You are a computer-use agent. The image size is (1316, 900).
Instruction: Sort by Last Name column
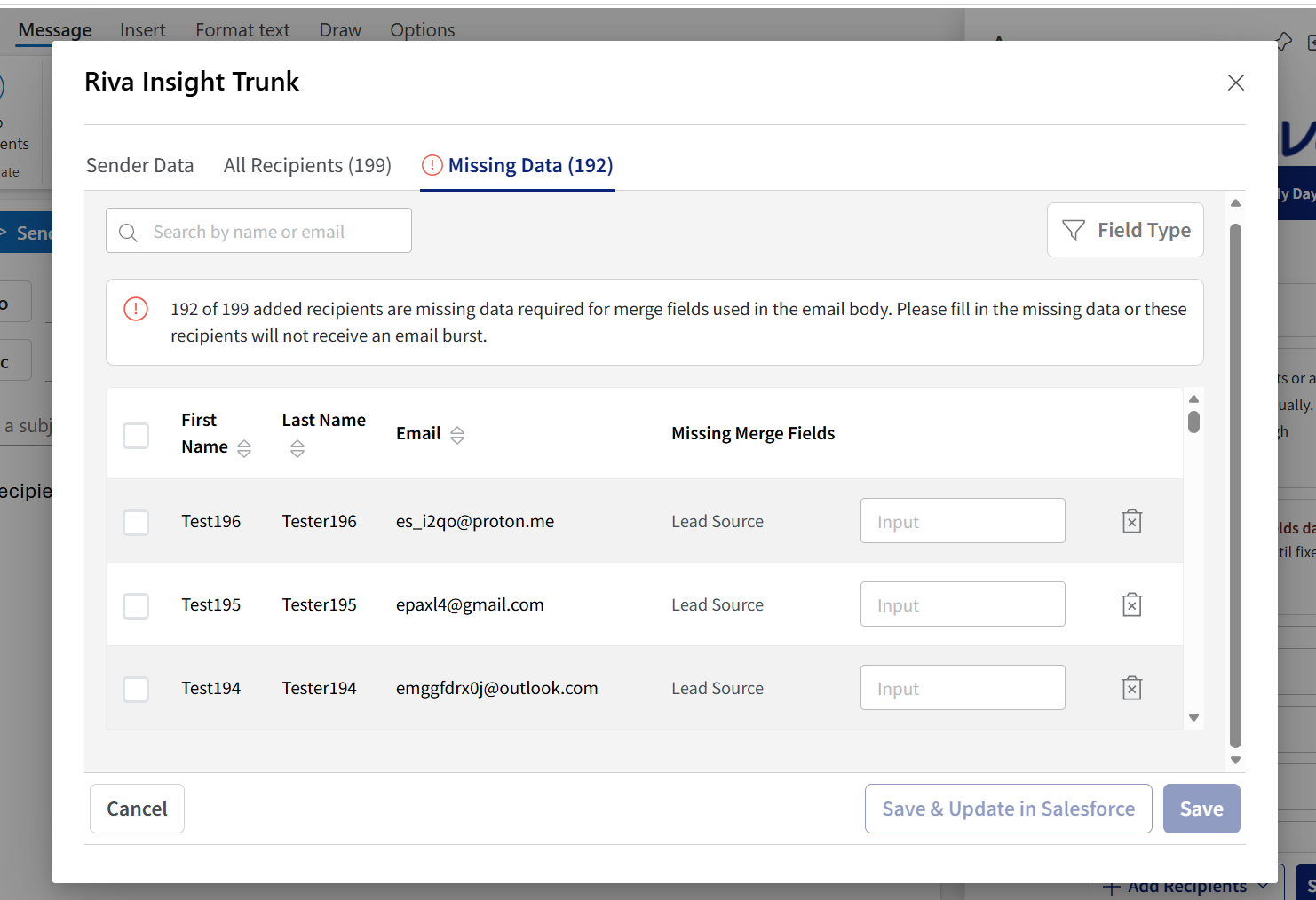click(x=297, y=448)
